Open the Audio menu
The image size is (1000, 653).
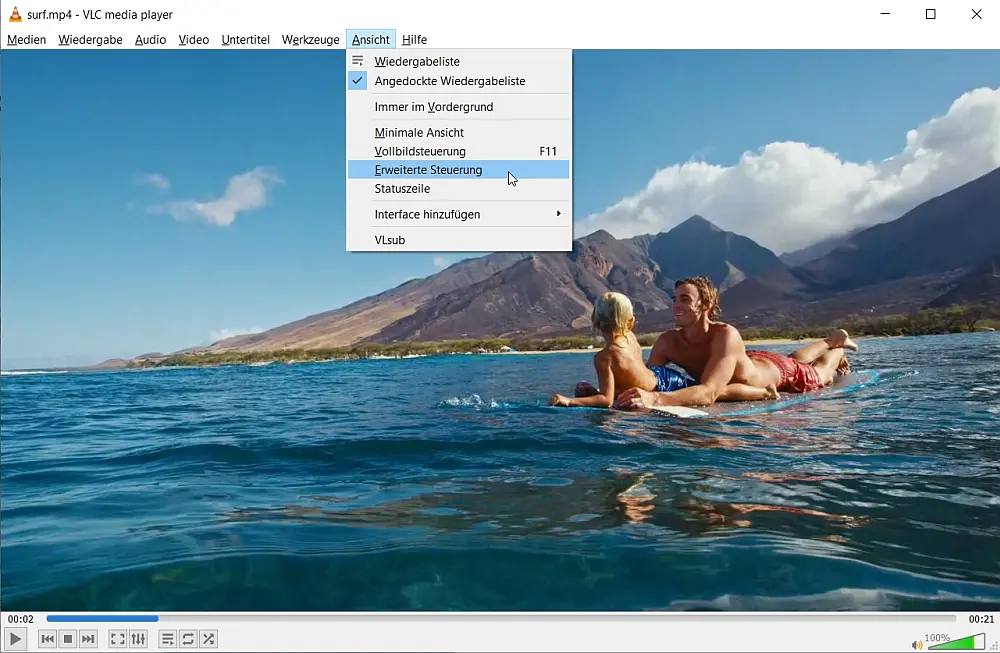(x=151, y=40)
